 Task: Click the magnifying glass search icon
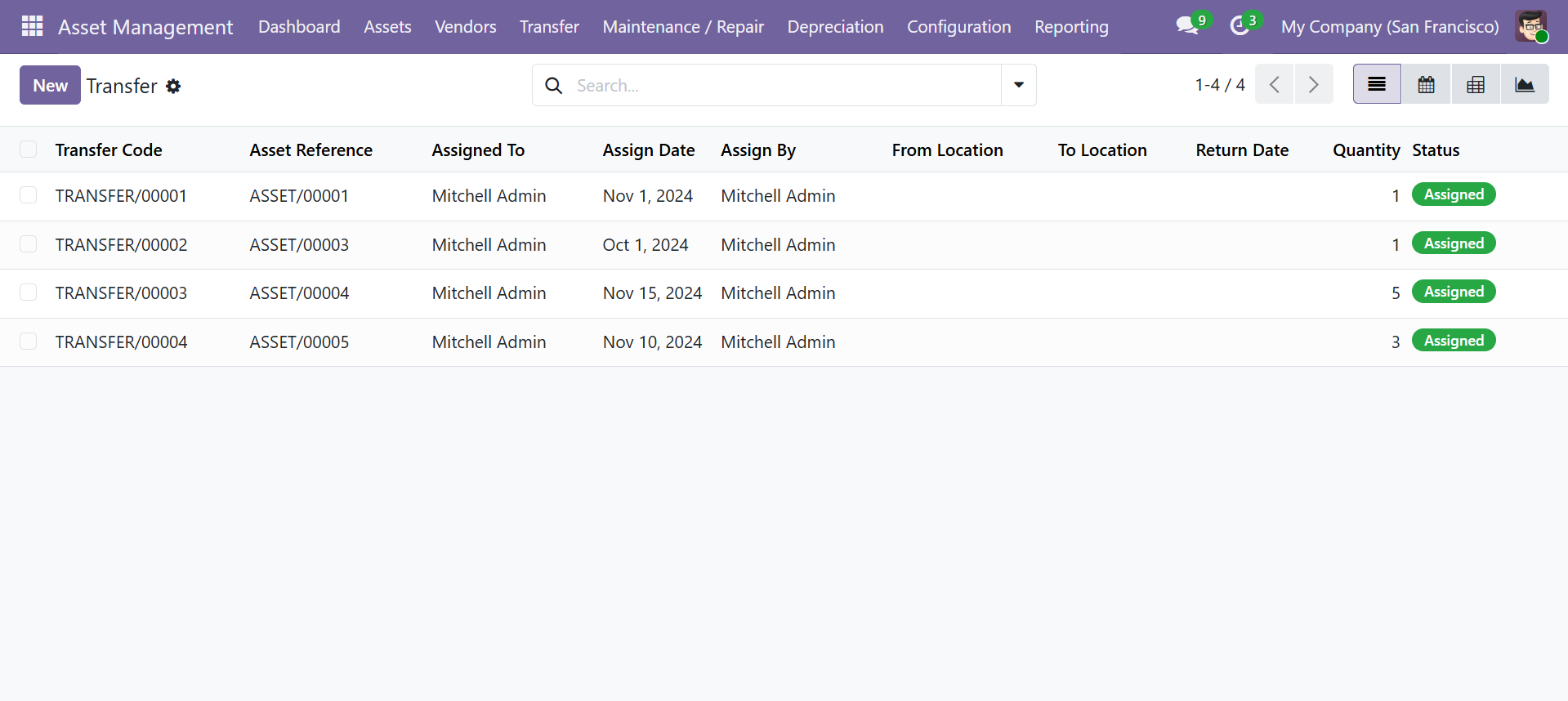coord(553,85)
